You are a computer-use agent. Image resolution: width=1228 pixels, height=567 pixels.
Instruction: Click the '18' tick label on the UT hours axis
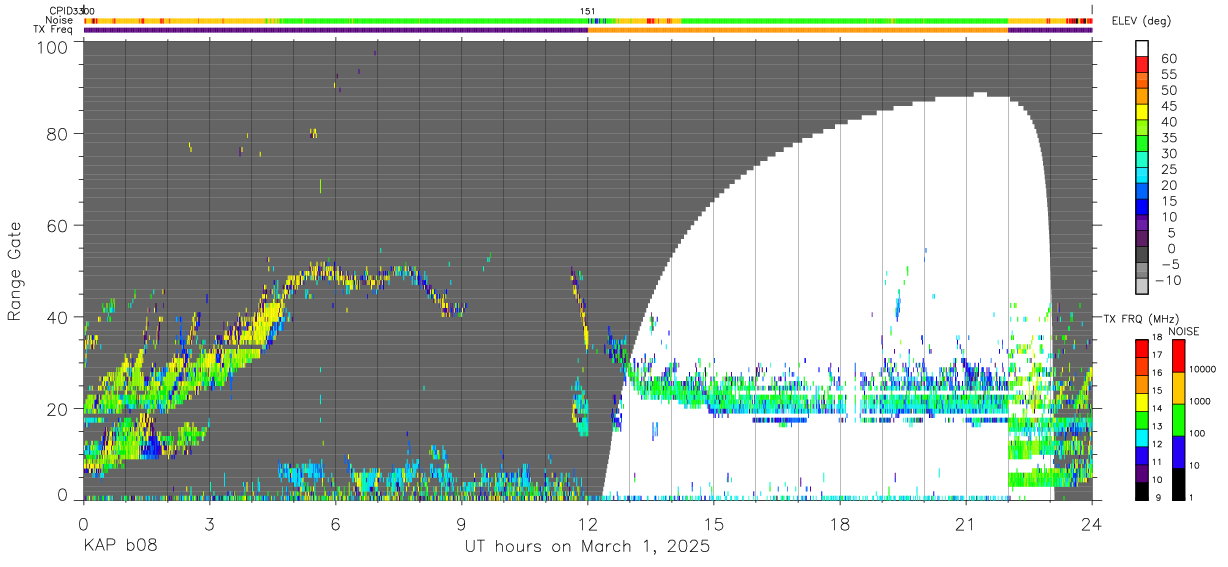[840, 524]
